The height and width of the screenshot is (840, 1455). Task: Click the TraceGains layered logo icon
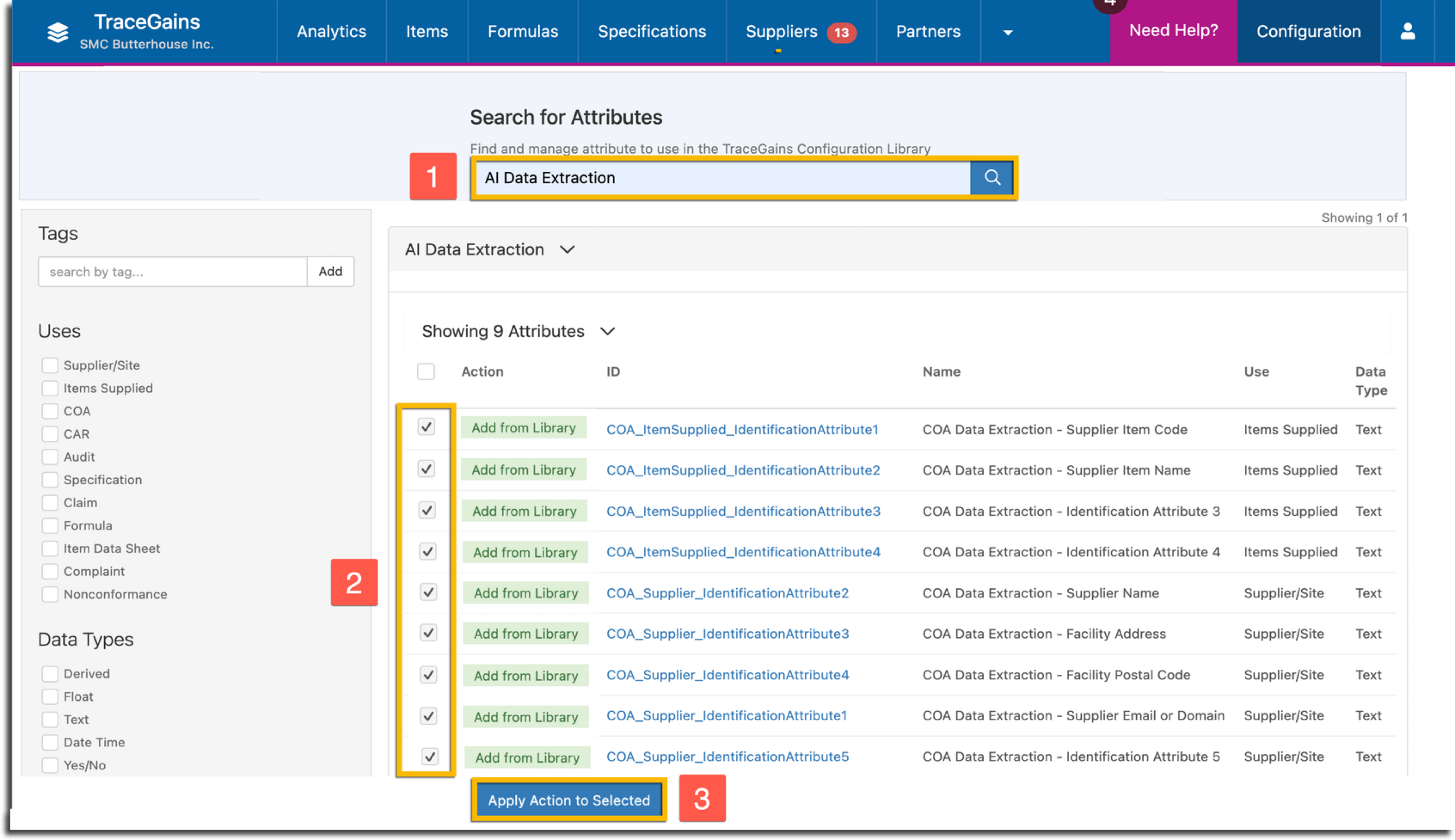tap(58, 33)
